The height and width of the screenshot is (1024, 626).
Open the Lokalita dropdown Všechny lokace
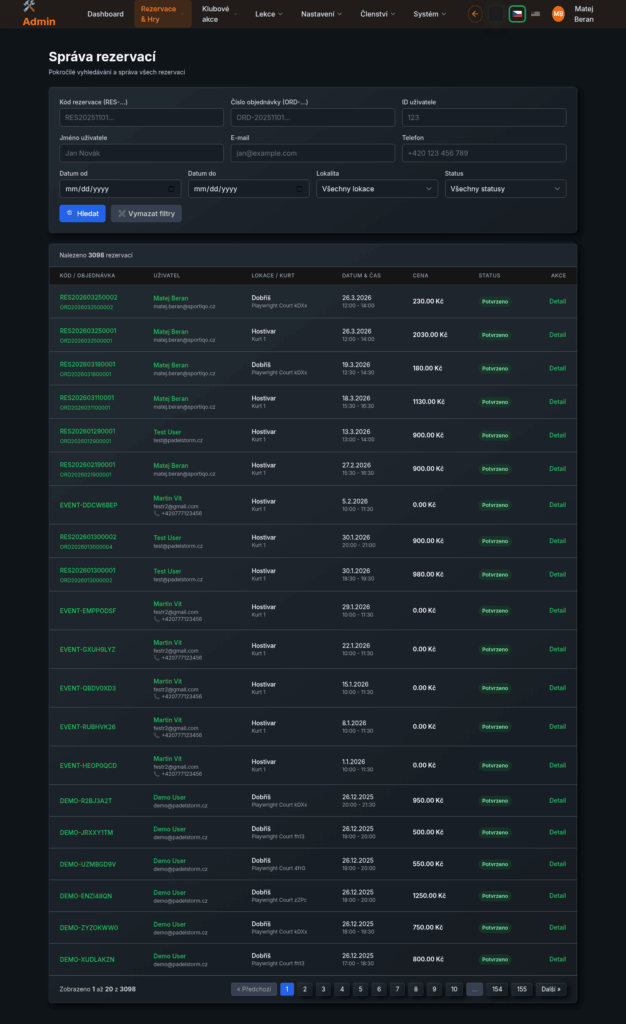377,189
